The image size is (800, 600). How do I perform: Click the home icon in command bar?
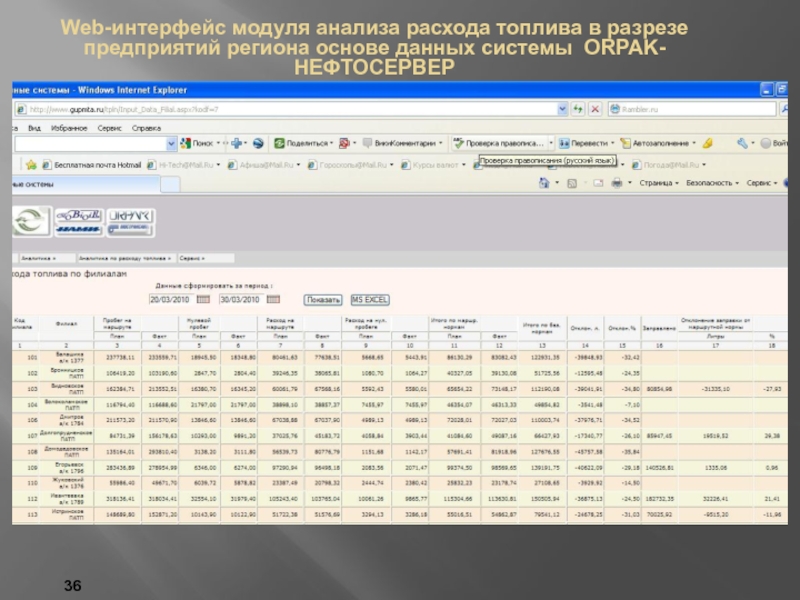pyautogui.click(x=543, y=183)
